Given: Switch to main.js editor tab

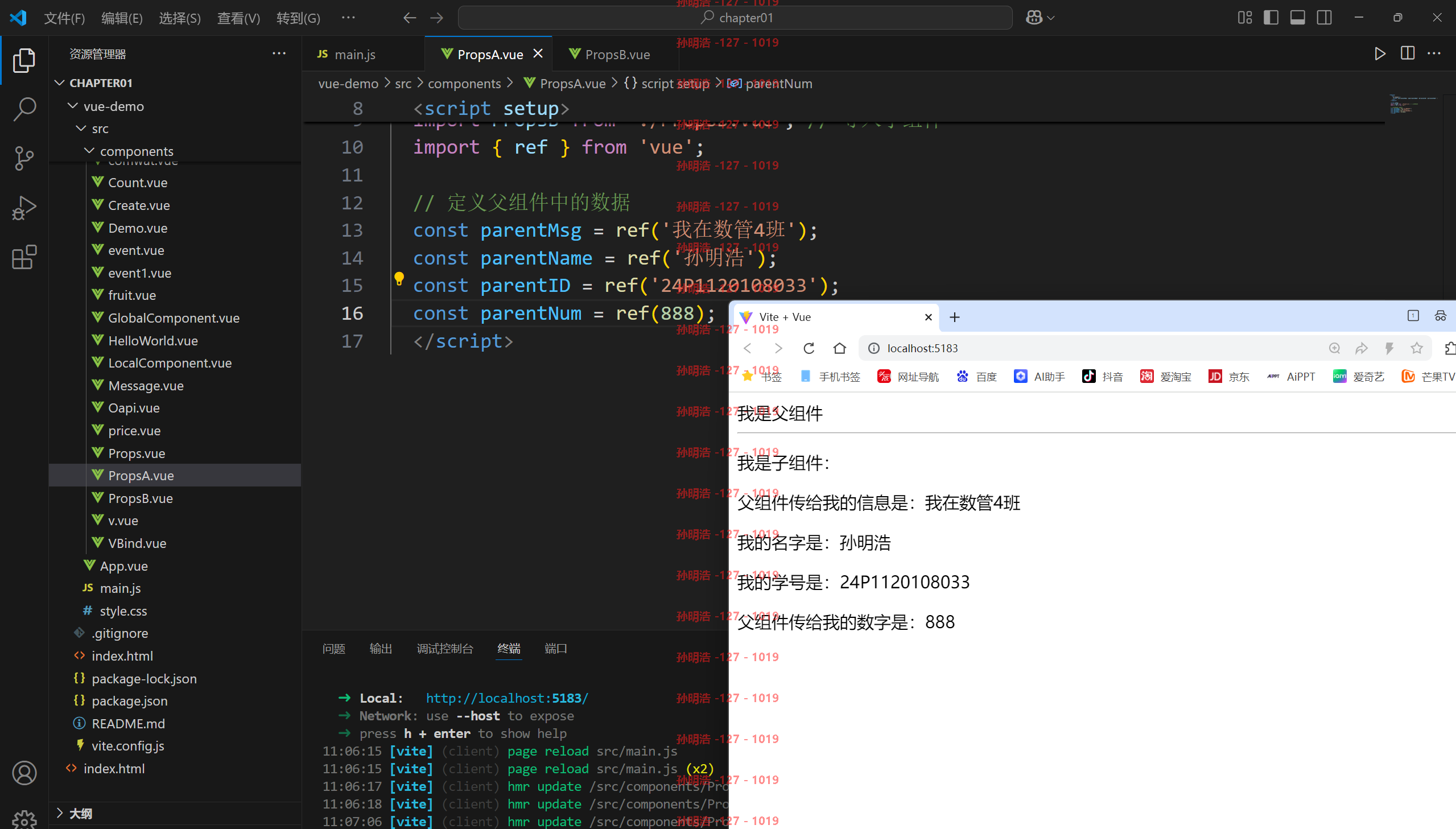Looking at the screenshot, I should [354, 54].
